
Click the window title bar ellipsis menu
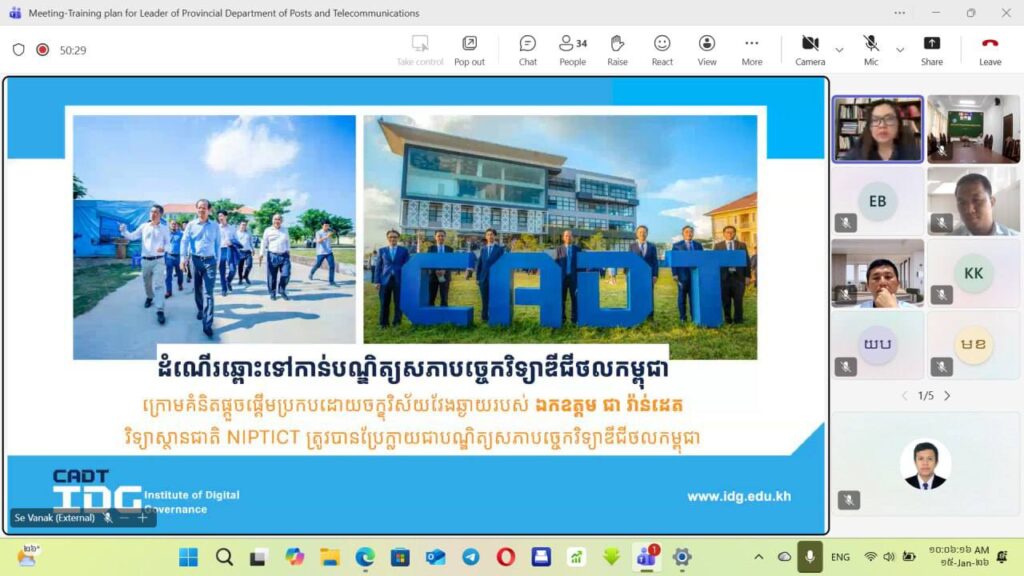(899, 13)
